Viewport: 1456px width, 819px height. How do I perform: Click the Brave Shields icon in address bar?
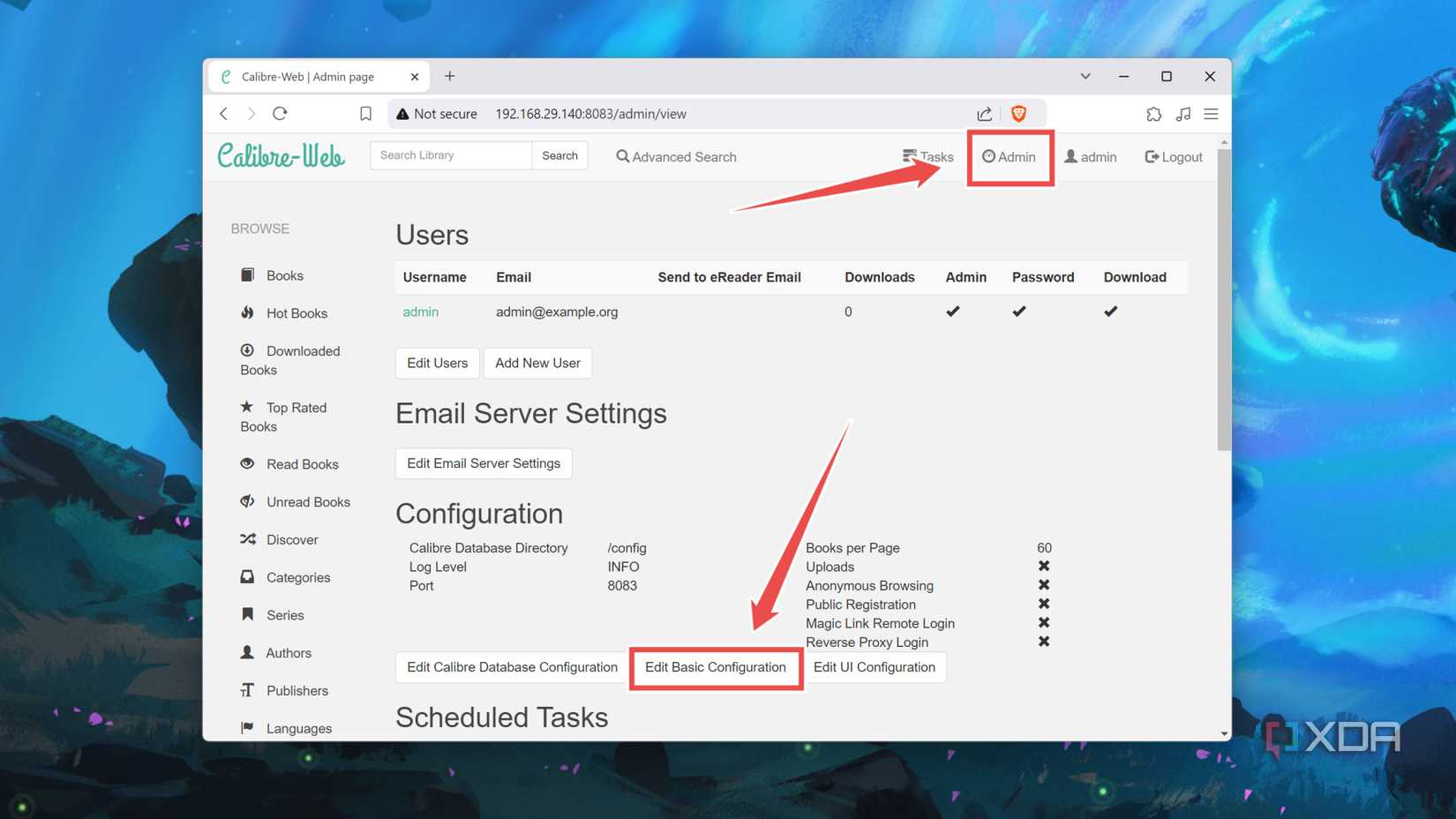(1019, 113)
